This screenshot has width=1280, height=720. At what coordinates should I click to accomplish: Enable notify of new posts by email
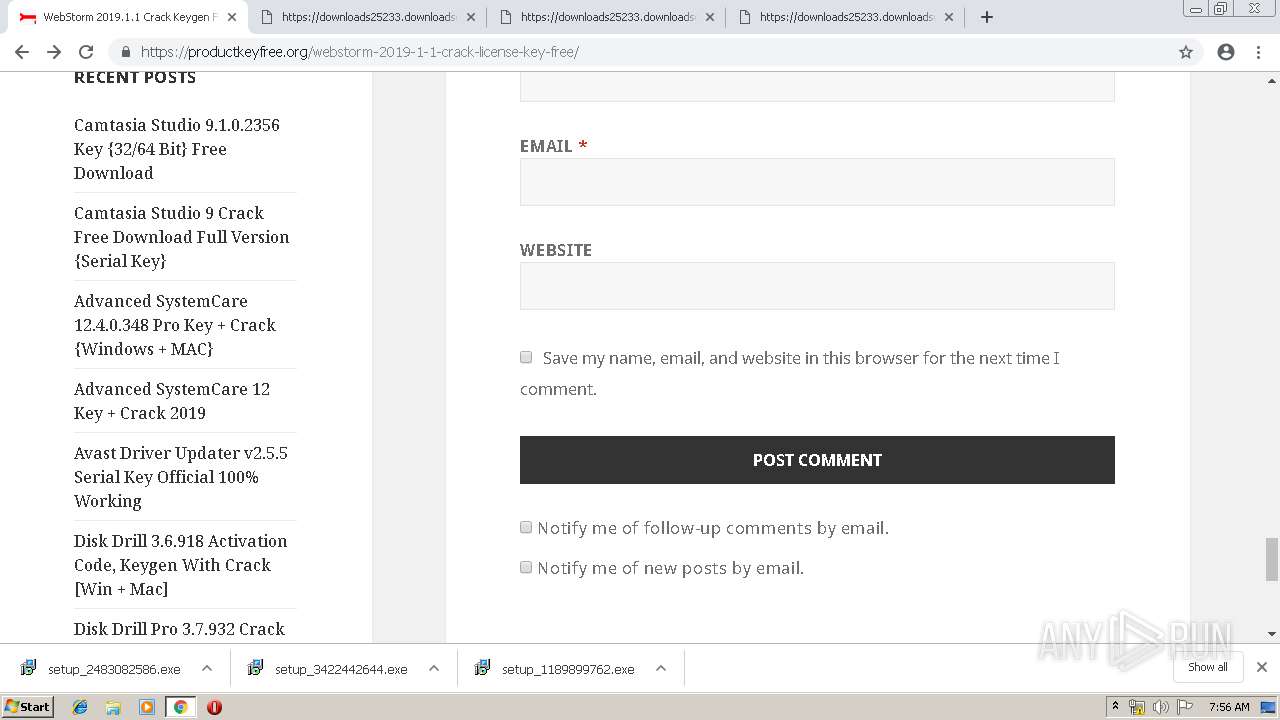[x=526, y=567]
